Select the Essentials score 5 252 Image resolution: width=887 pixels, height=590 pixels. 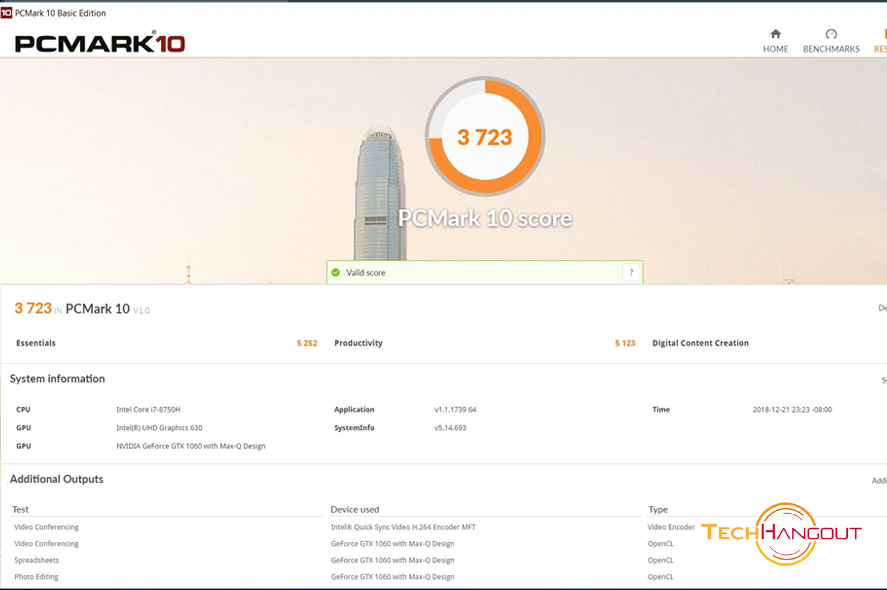[x=307, y=343]
